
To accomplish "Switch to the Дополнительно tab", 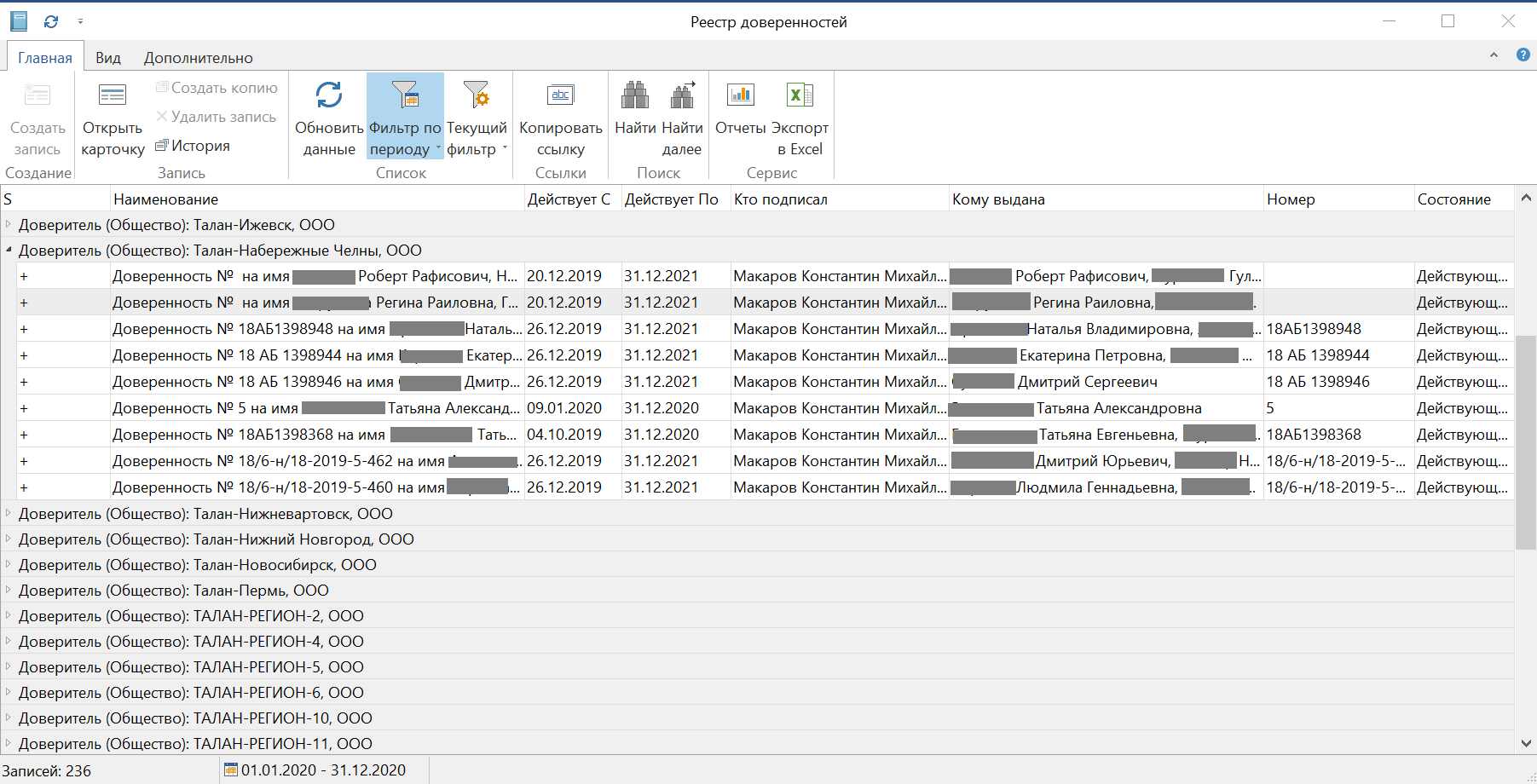I will (199, 57).
